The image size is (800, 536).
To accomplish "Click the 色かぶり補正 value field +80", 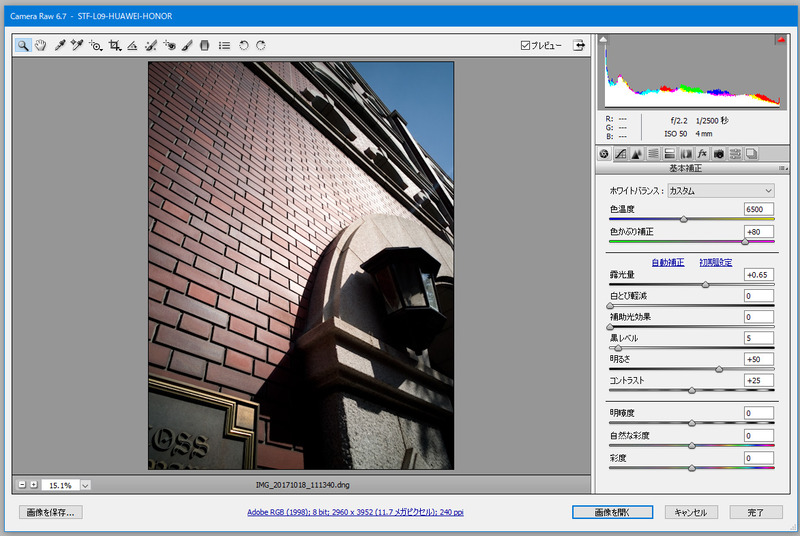I will point(758,232).
